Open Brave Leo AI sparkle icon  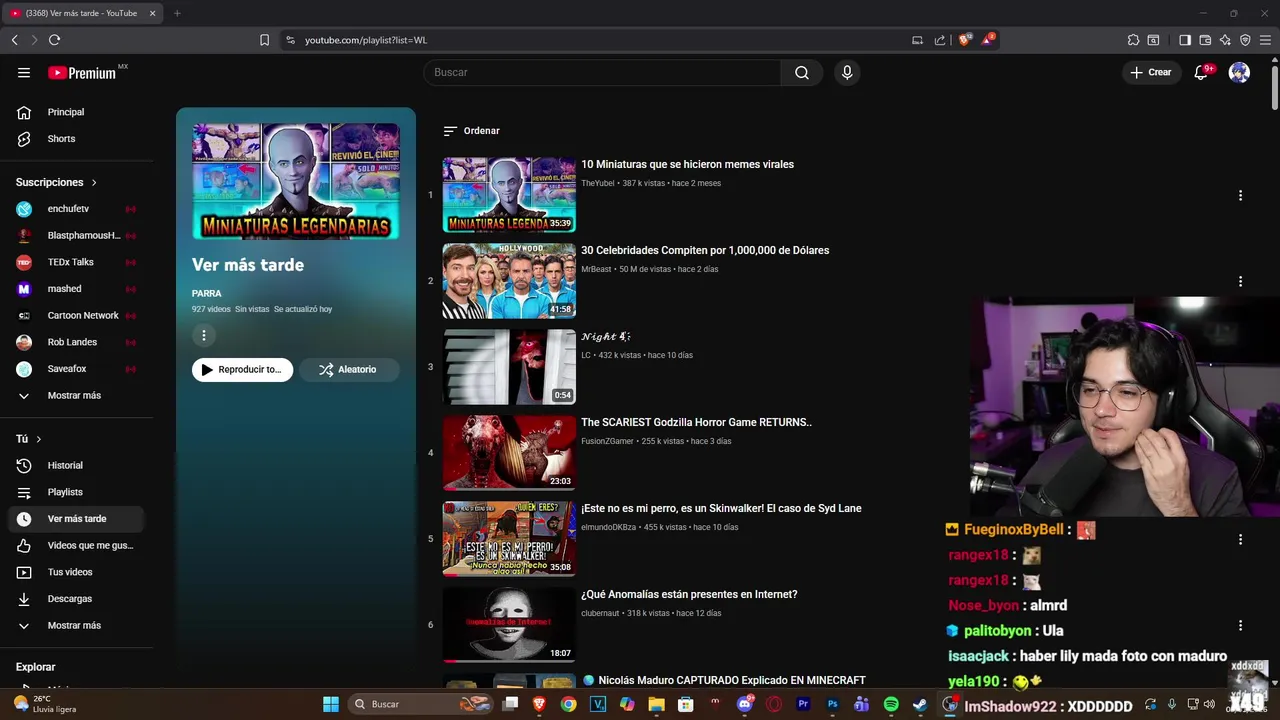click(1225, 40)
